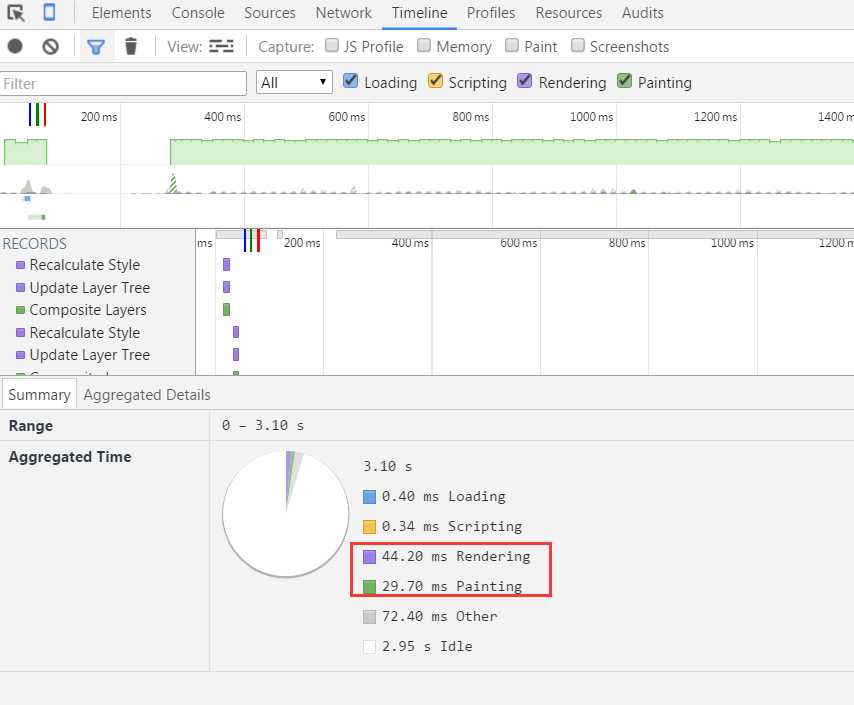Enable the Paint capture checkbox
This screenshot has width=854, height=705.
pos(511,45)
